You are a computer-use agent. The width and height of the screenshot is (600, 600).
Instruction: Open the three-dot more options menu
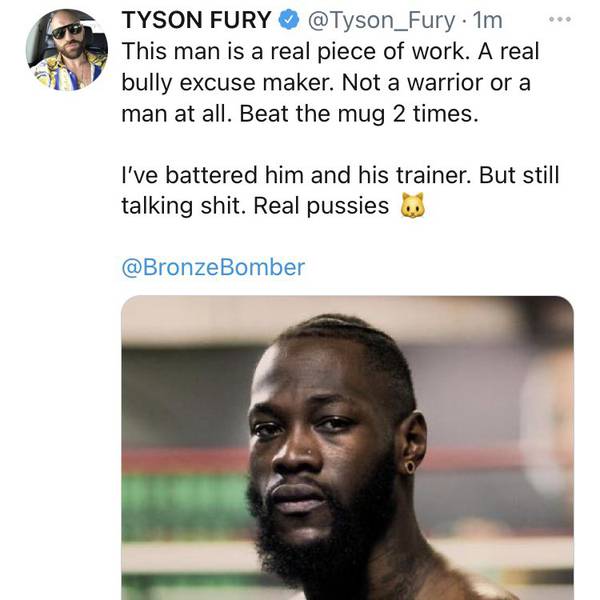[x=566, y=20]
